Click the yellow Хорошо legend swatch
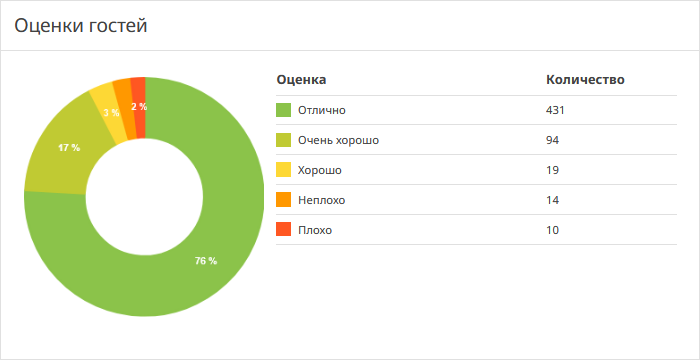700x360 pixels. click(x=283, y=170)
